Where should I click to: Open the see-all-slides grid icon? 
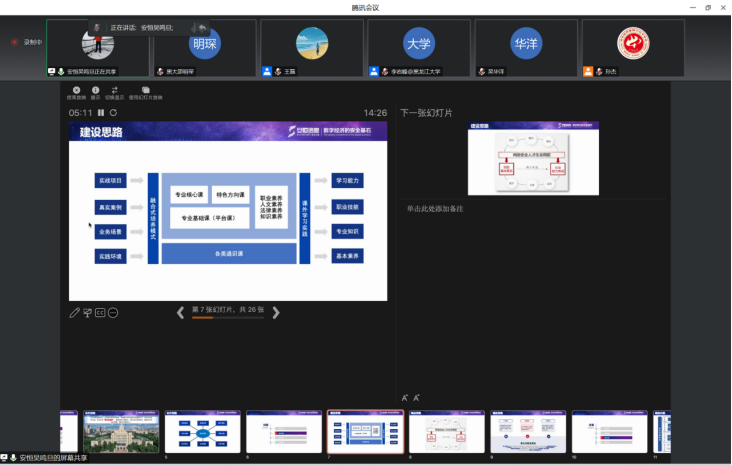tap(87, 313)
